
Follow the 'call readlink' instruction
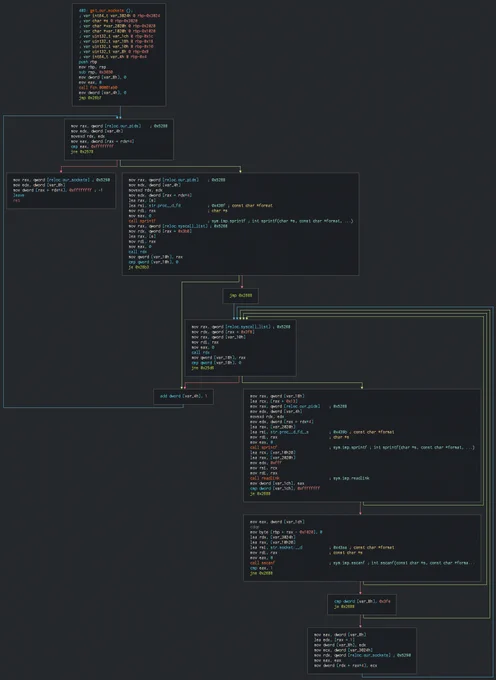(264, 478)
